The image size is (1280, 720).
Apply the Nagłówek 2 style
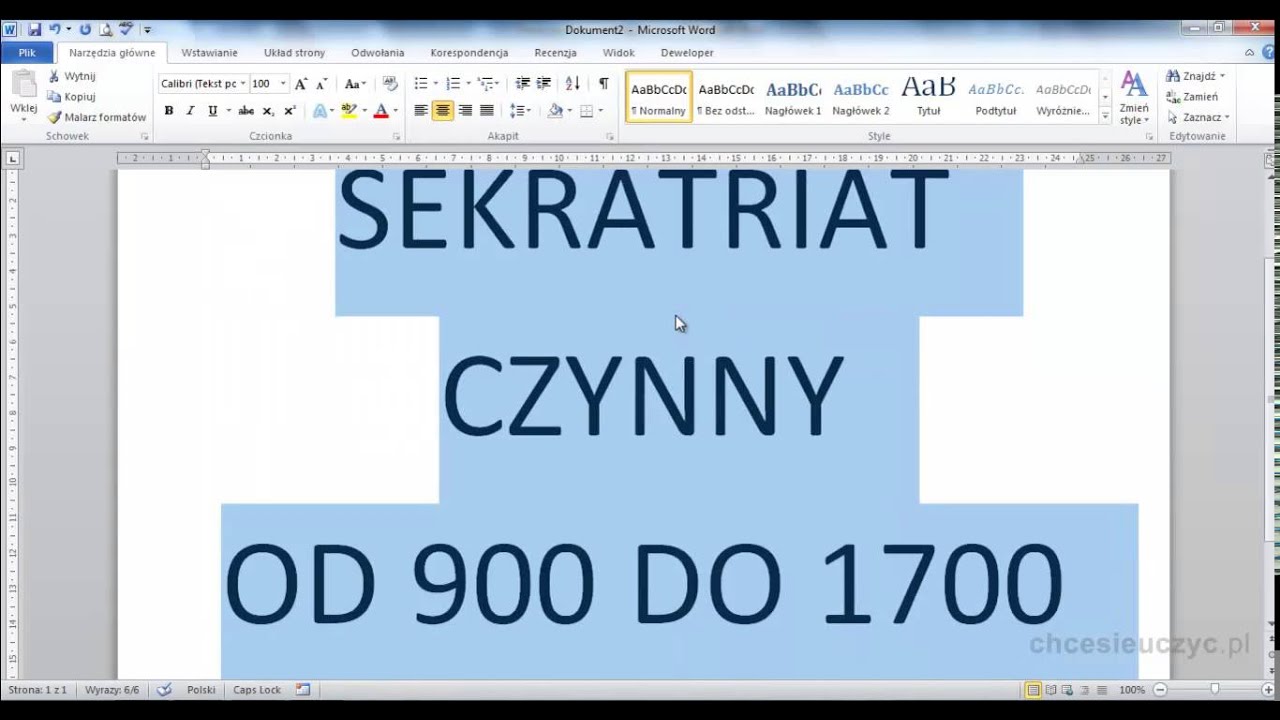click(x=861, y=97)
